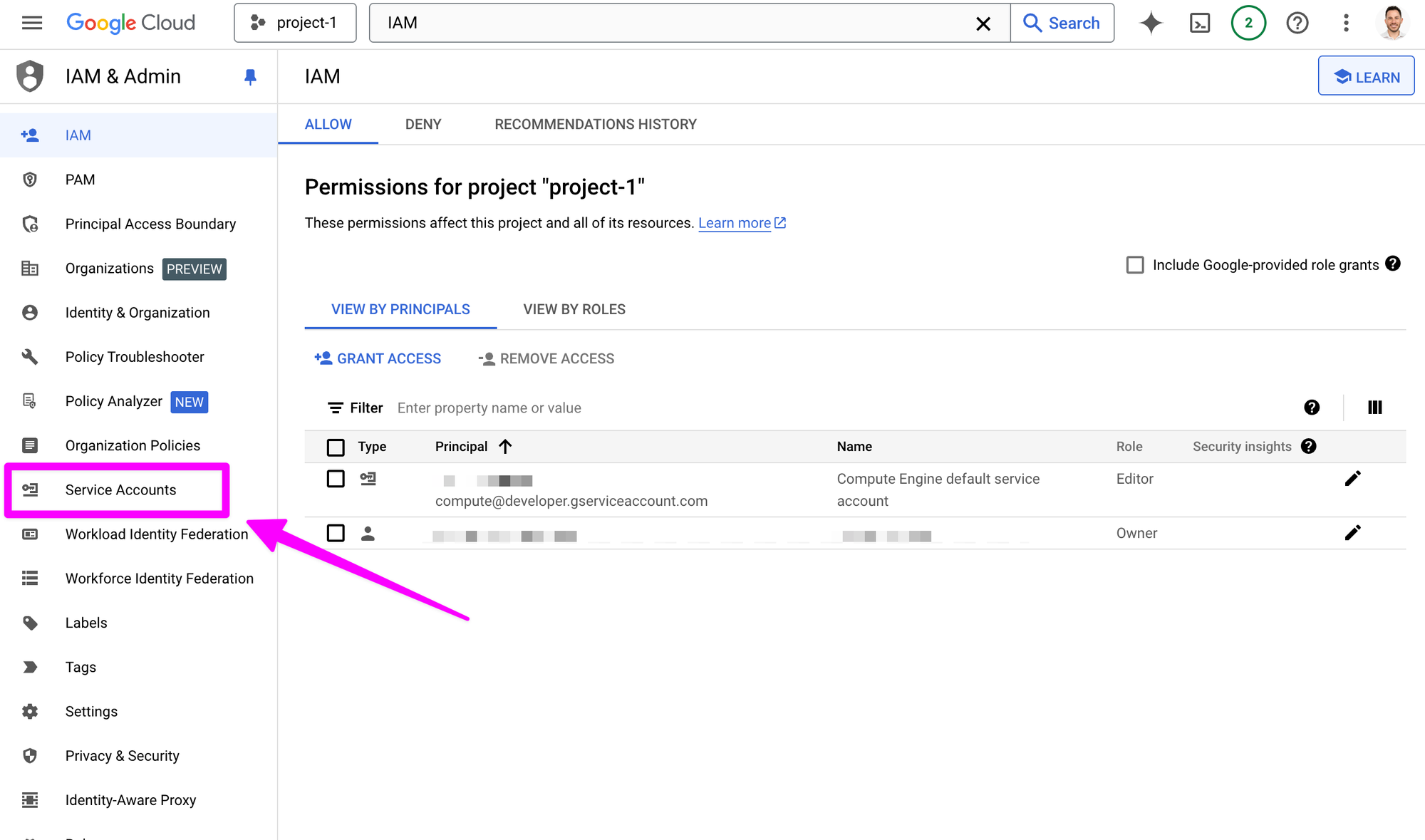Click the GRANT ACCESS button
Viewport: 1425px width, 840px height.
click(378, 358)
